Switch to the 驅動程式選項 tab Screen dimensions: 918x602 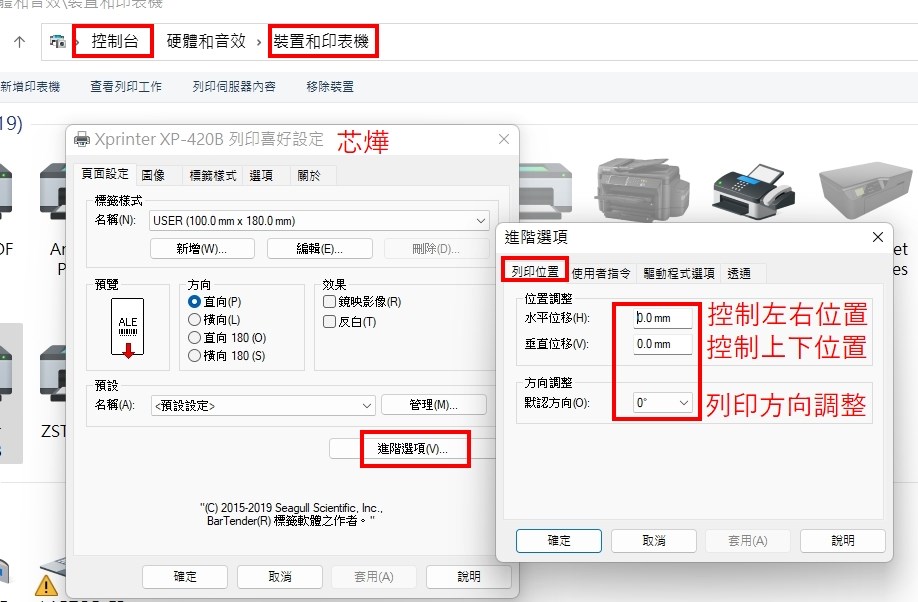pos(678,272)
